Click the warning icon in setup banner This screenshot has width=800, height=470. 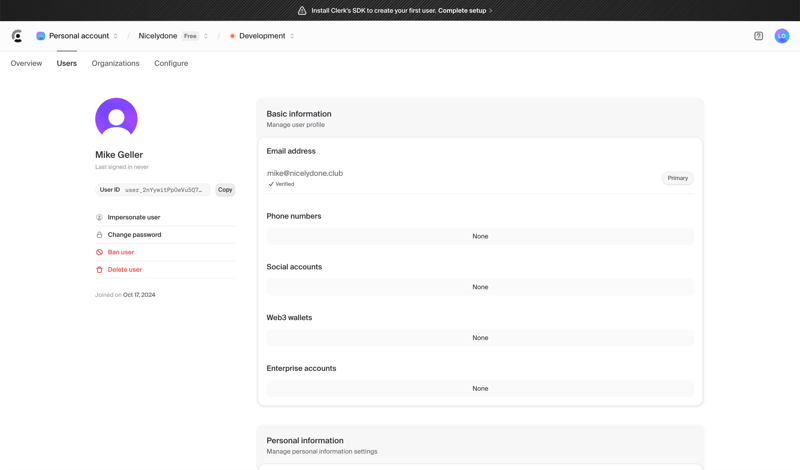pyautogui.click(x=302, y=10)
